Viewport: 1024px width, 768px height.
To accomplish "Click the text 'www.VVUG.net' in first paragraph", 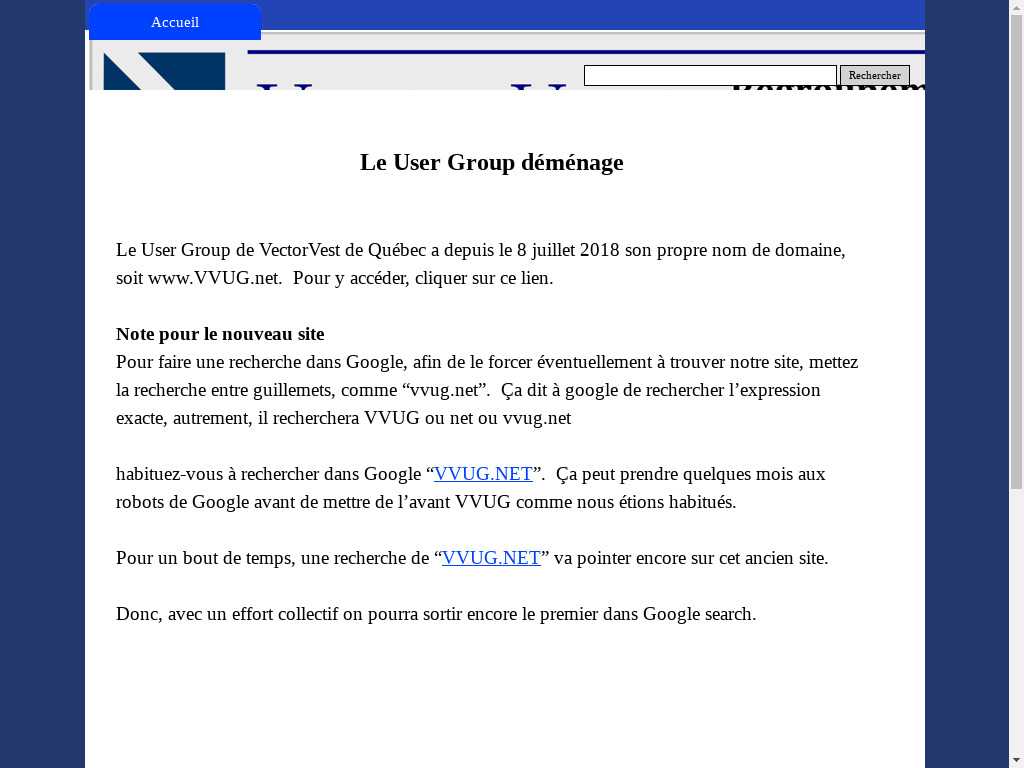I will coord(214,278).
